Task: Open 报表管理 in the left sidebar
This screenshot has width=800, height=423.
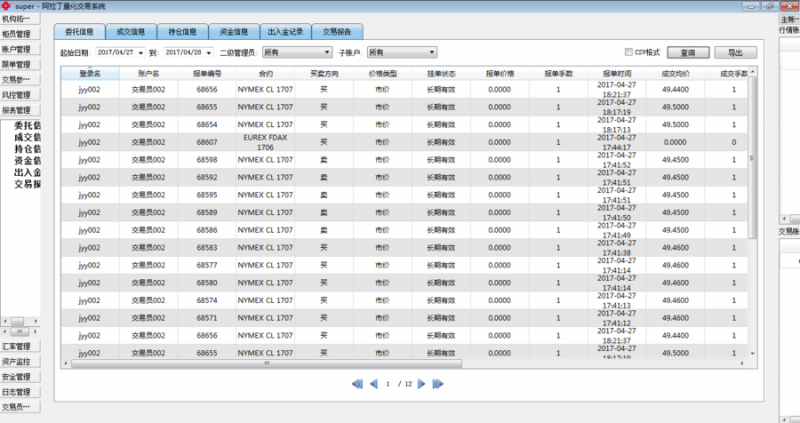Action: (20, 110)
